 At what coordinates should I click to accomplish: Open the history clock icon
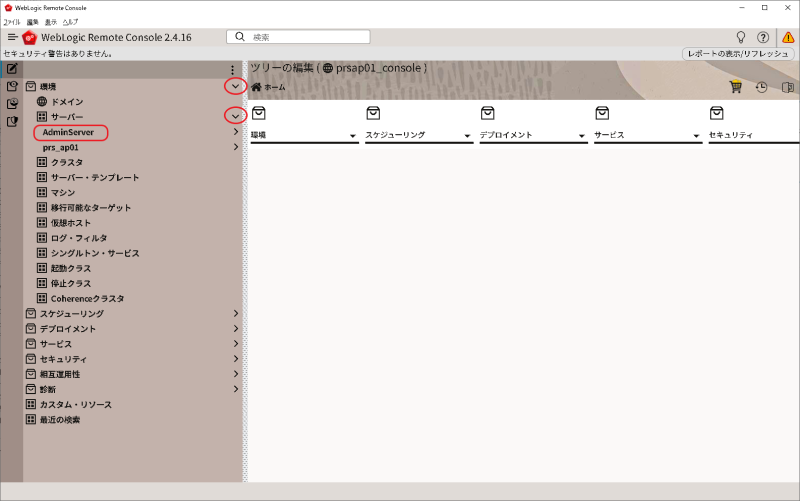coord(761,87)
